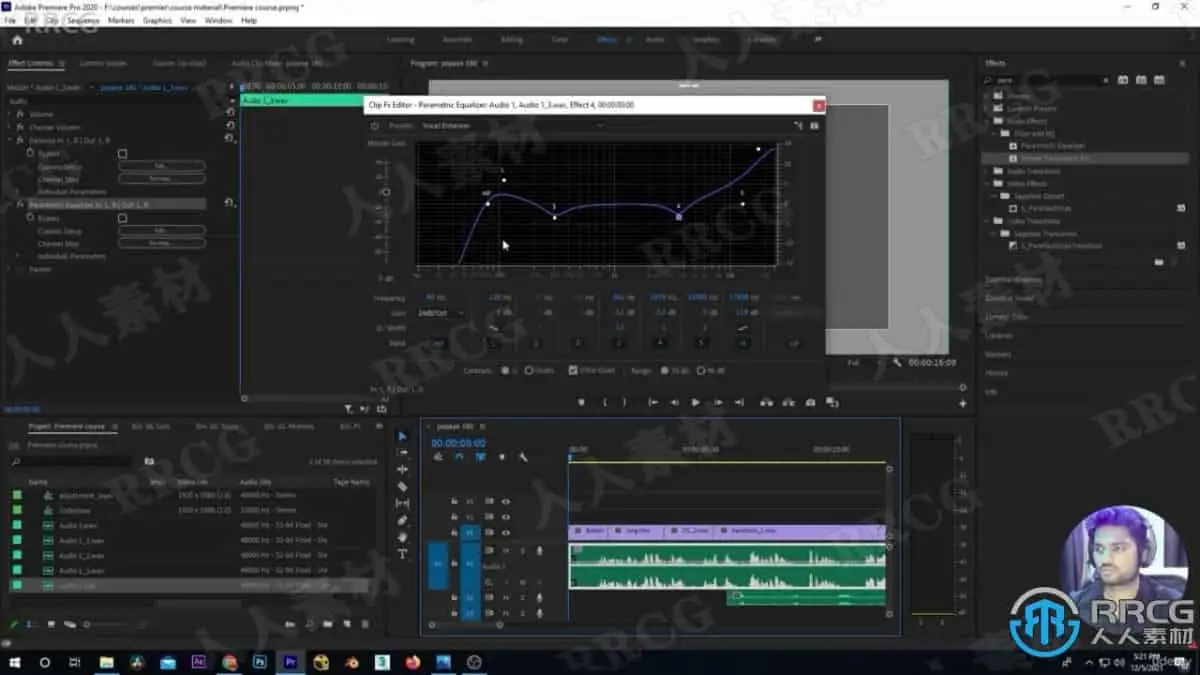The image size is (1200, 675).
Task: Select the Type tool in the tools panel
Action: 402,554
